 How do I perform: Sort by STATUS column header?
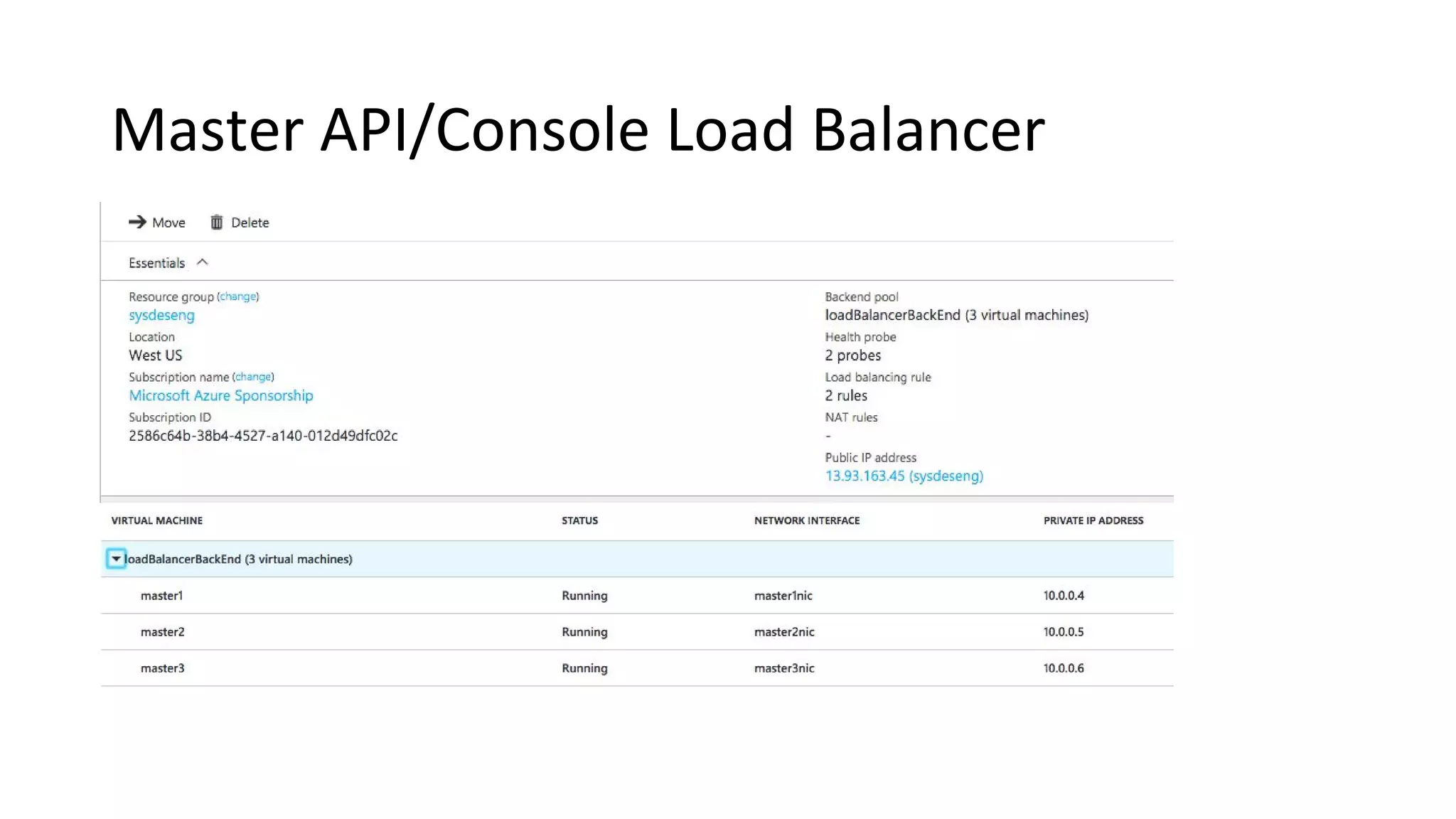pyautogui.click(x=580, y=520)
